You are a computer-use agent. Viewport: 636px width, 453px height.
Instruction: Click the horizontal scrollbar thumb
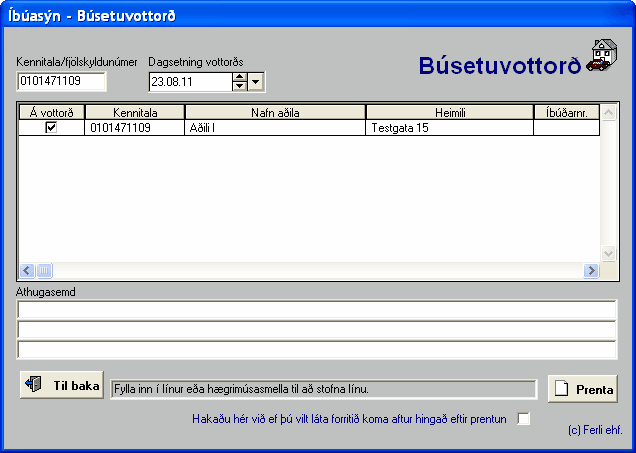44,271
